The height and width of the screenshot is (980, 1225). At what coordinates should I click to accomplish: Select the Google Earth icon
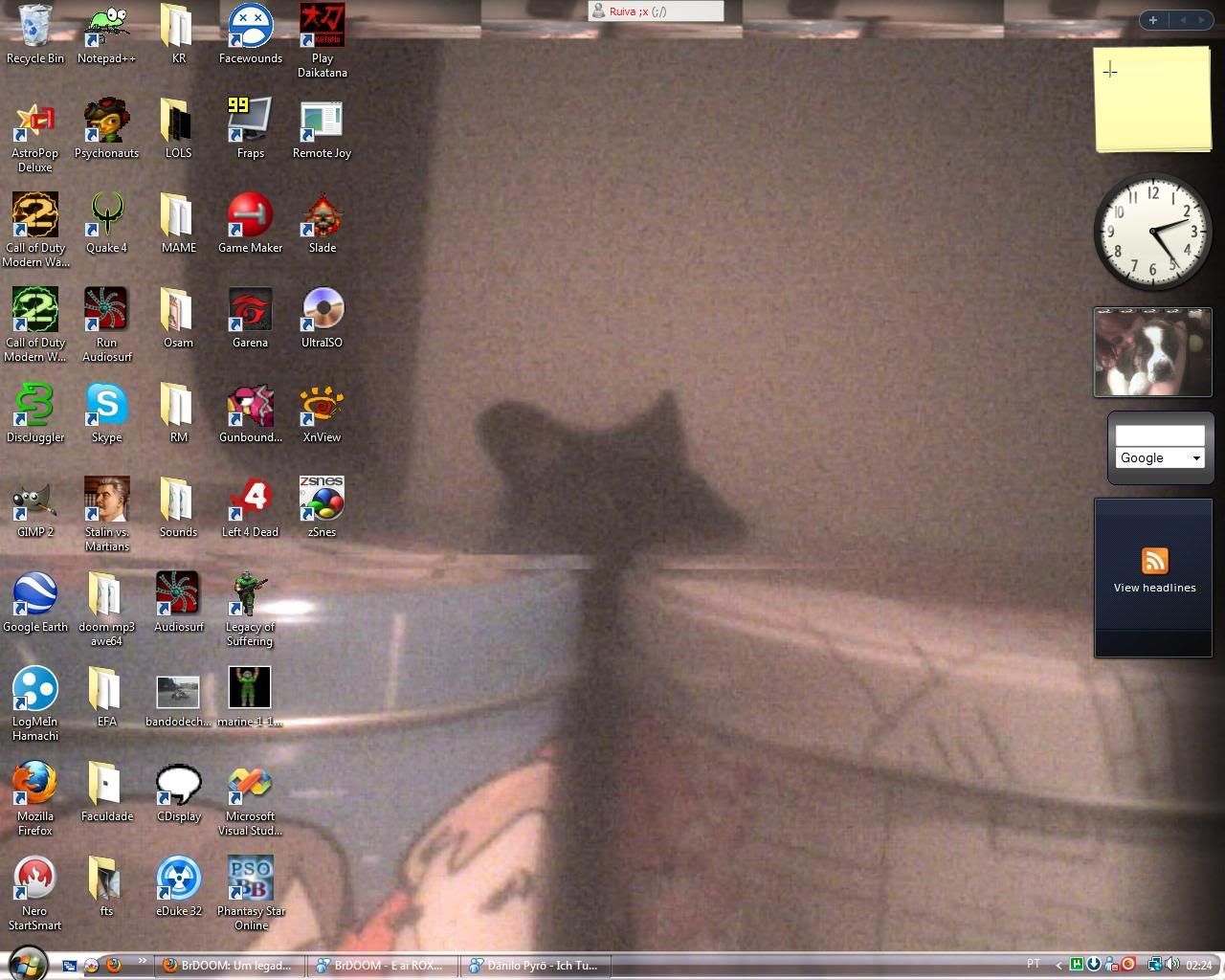click(35, 602)
